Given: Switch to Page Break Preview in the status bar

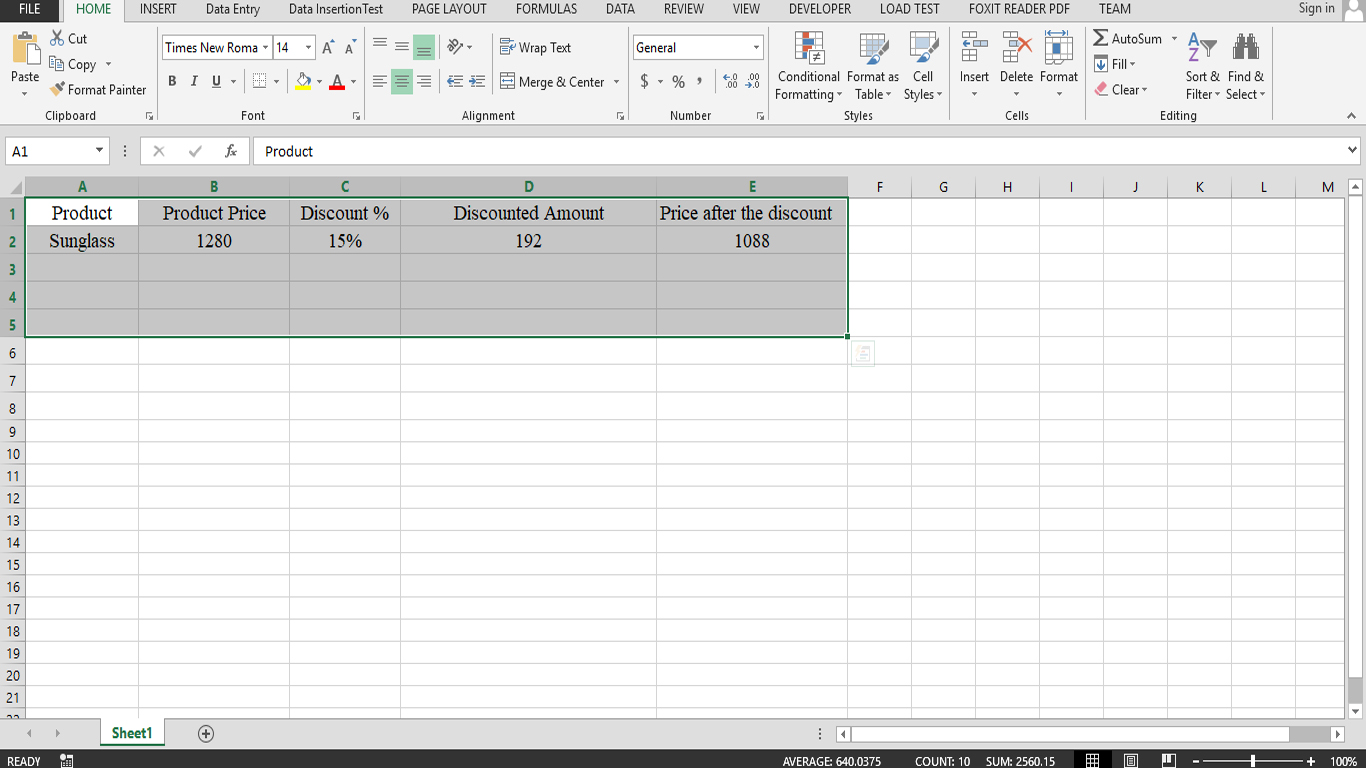Looking at the screenshot, I should 1169,761.
